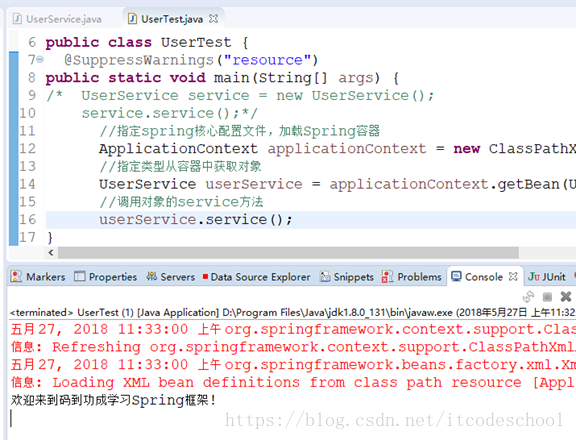The image size is (576, 440).
Task: Open the JUnit view tab
Action: pyautogui.click(x=547, y=277)
